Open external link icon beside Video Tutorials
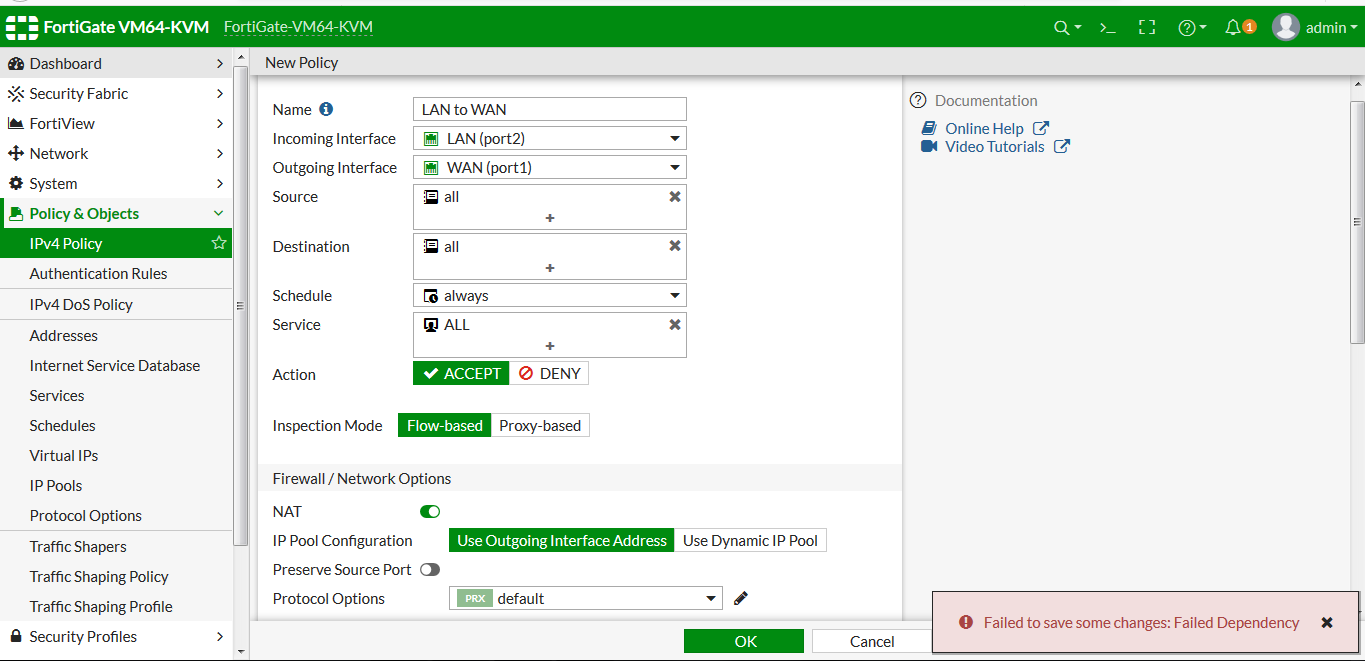The image size is (1365, 661). click(x=1062, y=146)
